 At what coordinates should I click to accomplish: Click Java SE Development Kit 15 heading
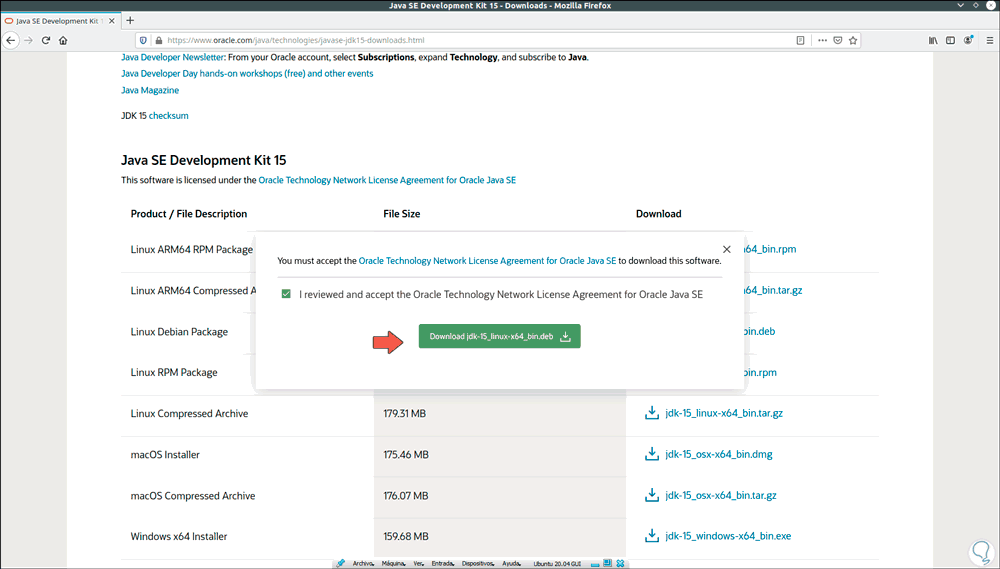click(203, 160)
